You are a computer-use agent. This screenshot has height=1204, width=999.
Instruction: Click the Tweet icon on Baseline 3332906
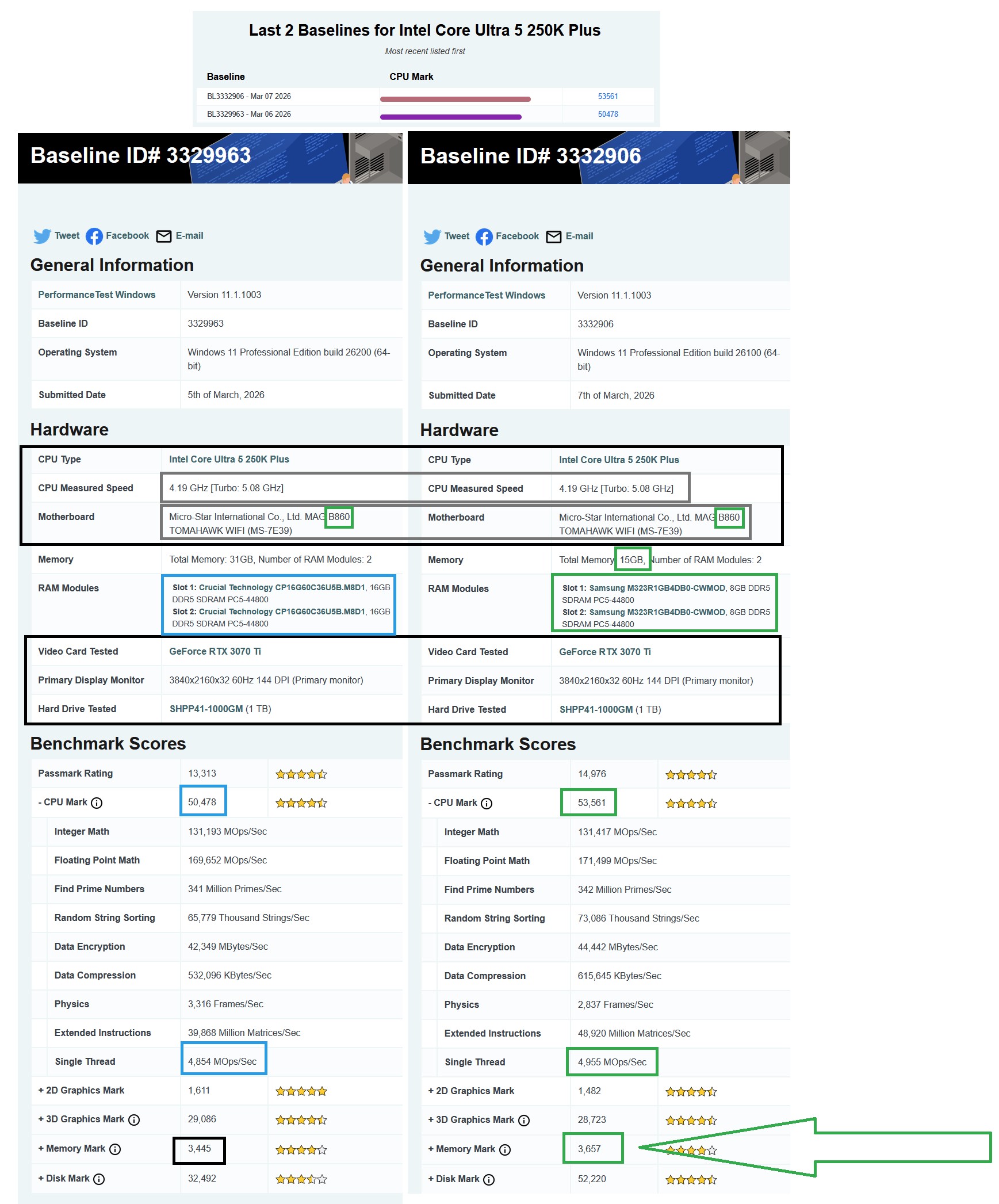[x=432, y=236]
